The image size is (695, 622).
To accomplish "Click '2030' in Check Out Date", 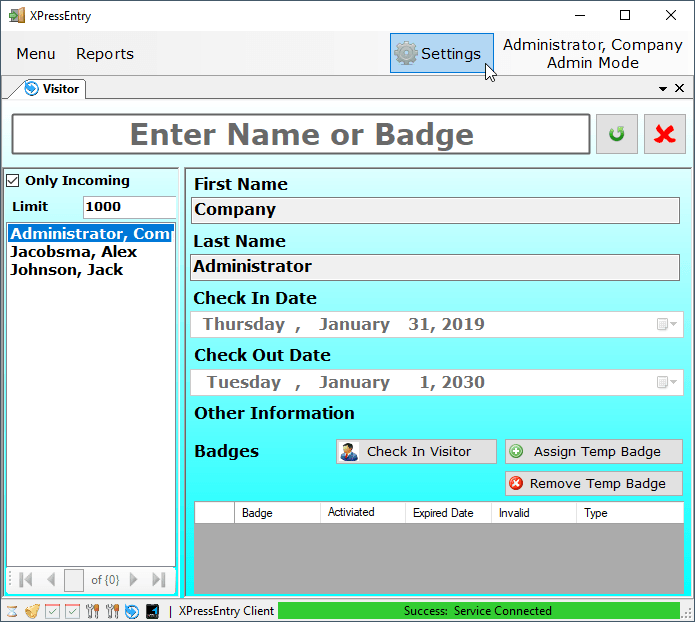I will click(x=463, y=382).
